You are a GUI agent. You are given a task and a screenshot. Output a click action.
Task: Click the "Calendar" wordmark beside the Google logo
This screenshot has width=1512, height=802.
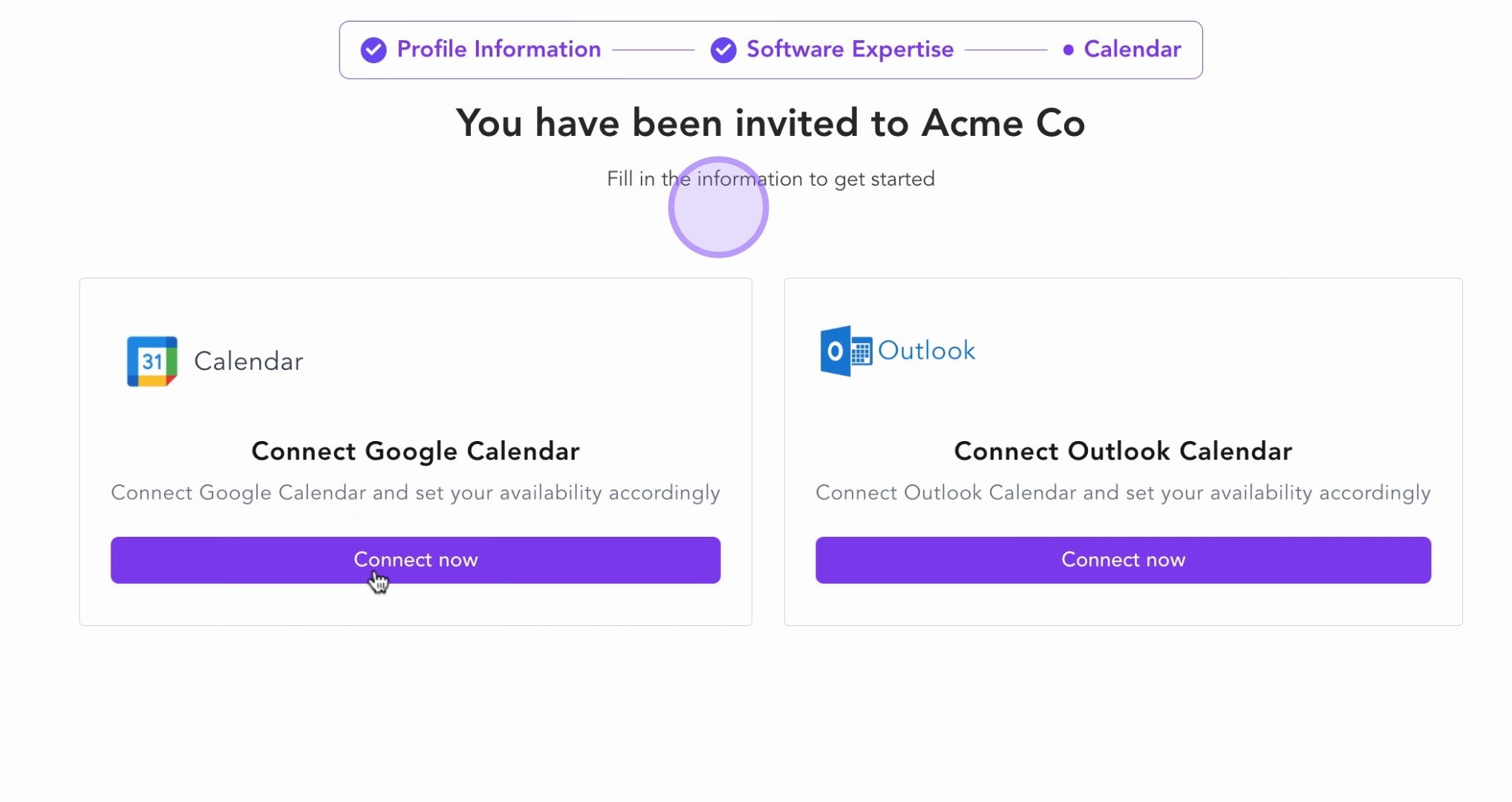point(248,361)
